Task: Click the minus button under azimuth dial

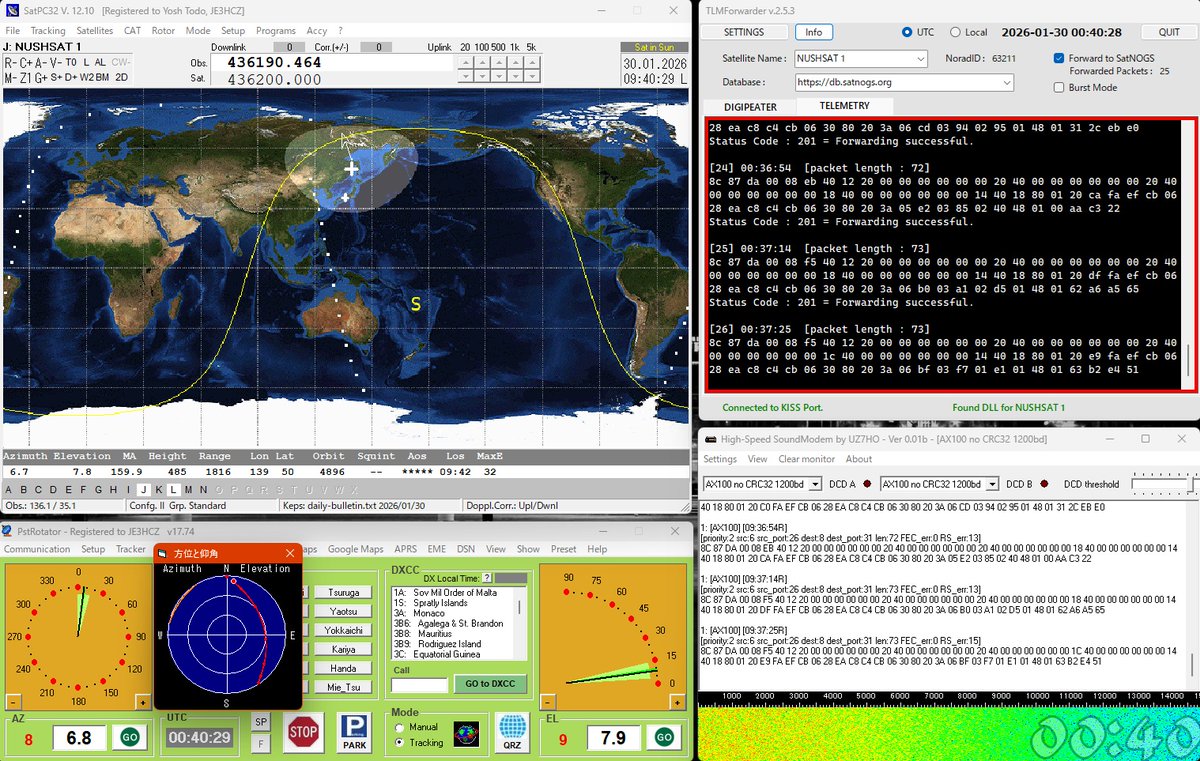Action: (13, 702)
